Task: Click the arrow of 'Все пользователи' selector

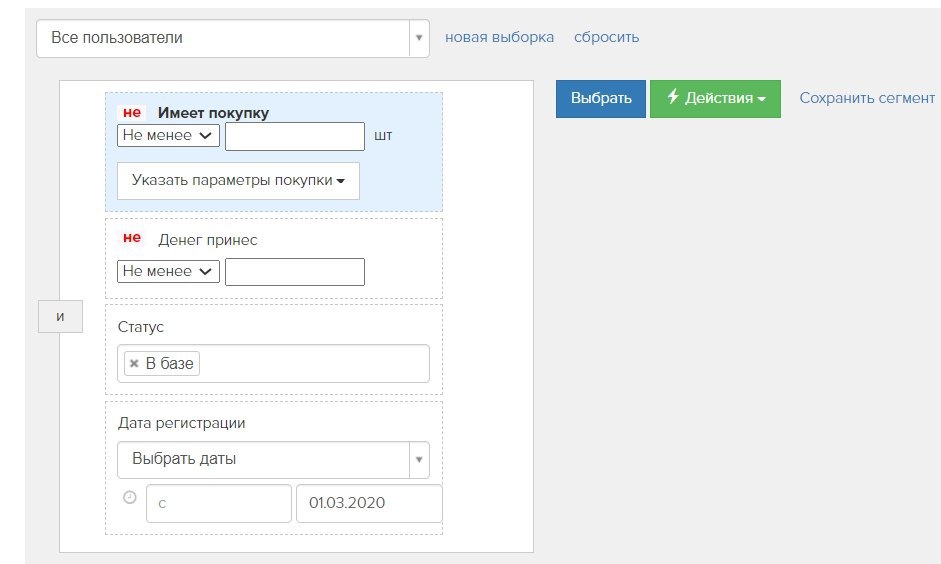Action: pyautogui.click(x=419, y=38)
